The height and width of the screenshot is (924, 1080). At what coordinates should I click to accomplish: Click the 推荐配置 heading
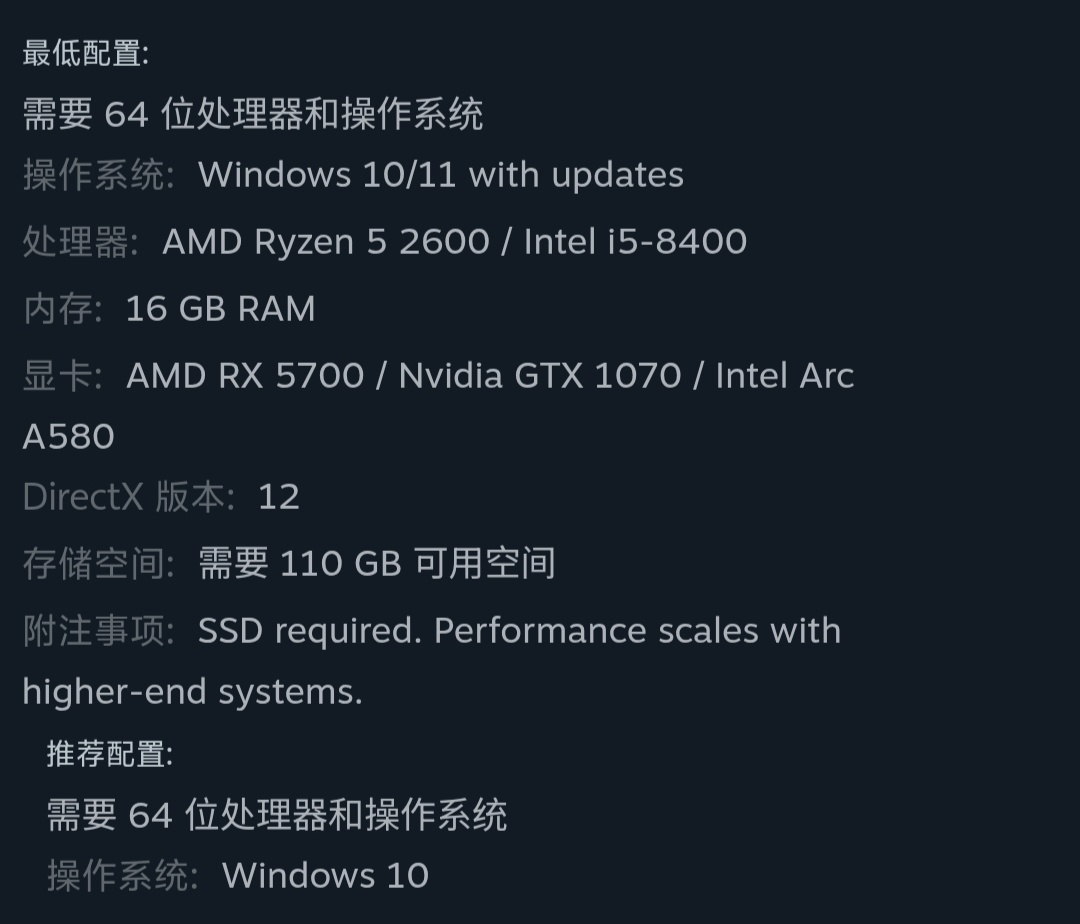109,754
